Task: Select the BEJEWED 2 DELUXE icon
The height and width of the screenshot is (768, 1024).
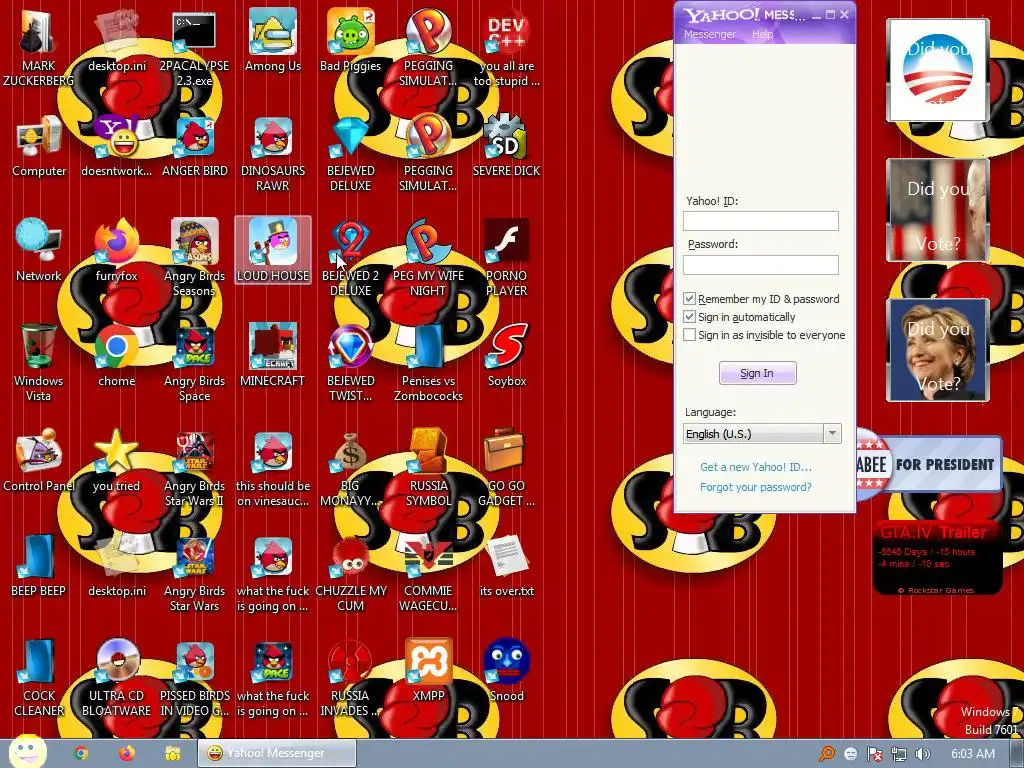Action: coord(351,258)
